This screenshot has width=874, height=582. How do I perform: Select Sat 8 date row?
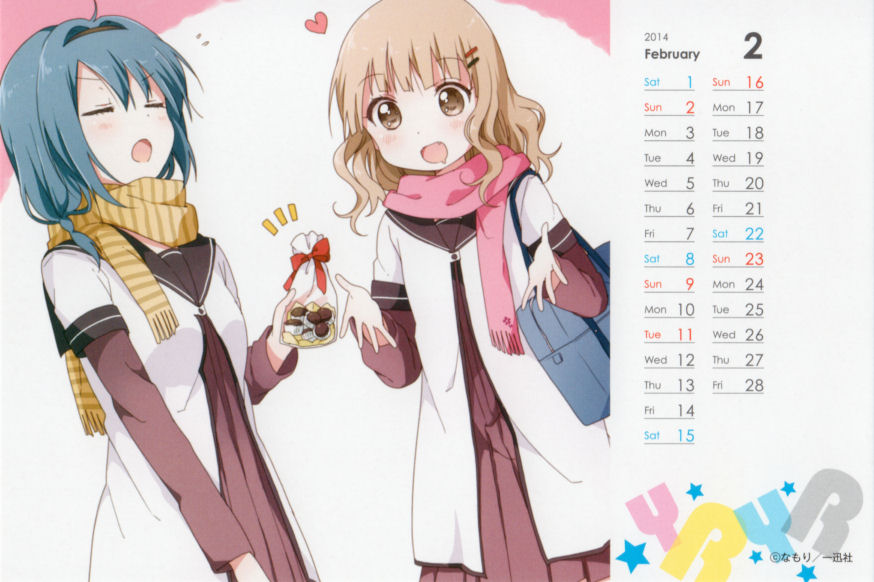click(669, 259)
